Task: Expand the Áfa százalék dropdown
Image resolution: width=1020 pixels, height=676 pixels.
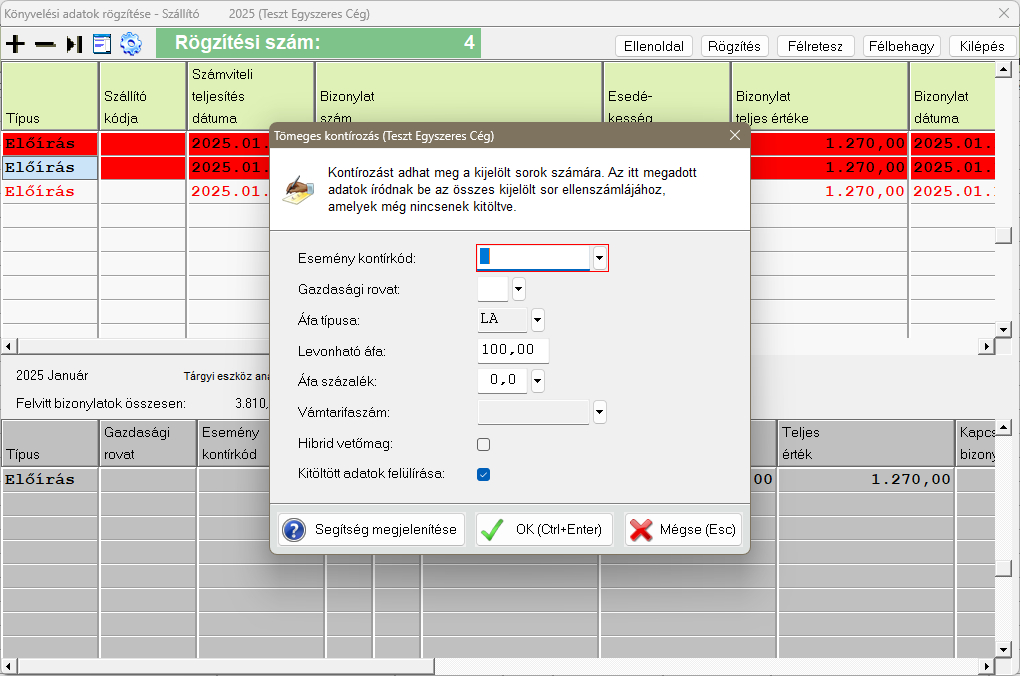Action: pos(538,381)
